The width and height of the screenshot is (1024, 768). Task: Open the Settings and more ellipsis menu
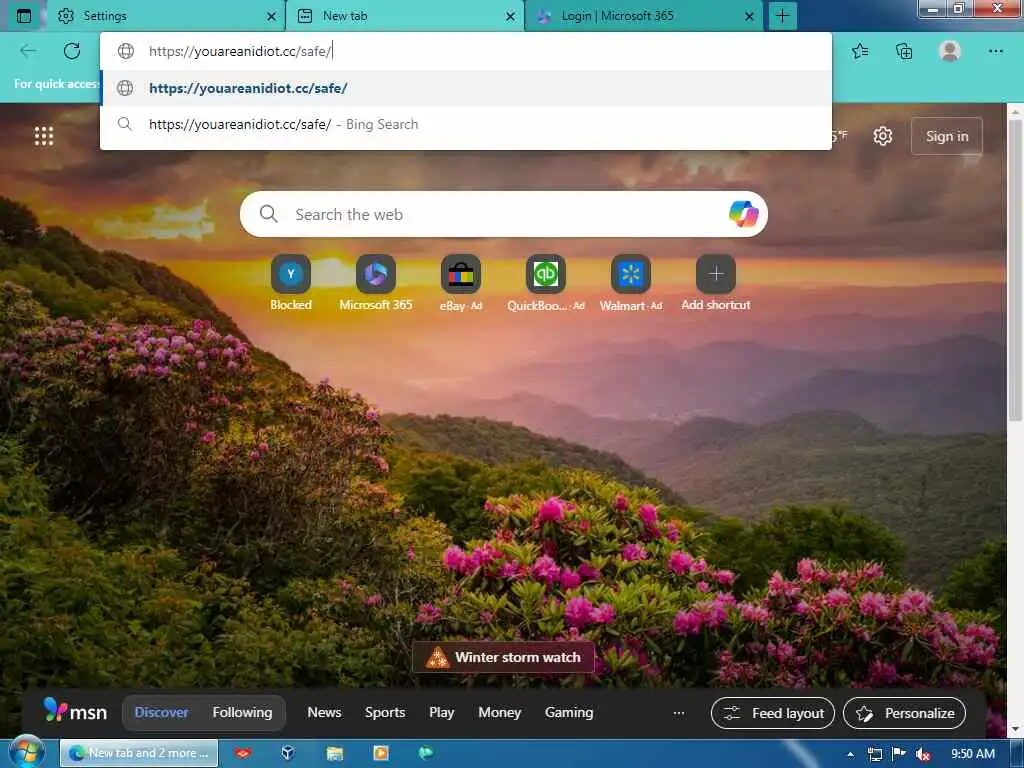(x=995, y=51)
